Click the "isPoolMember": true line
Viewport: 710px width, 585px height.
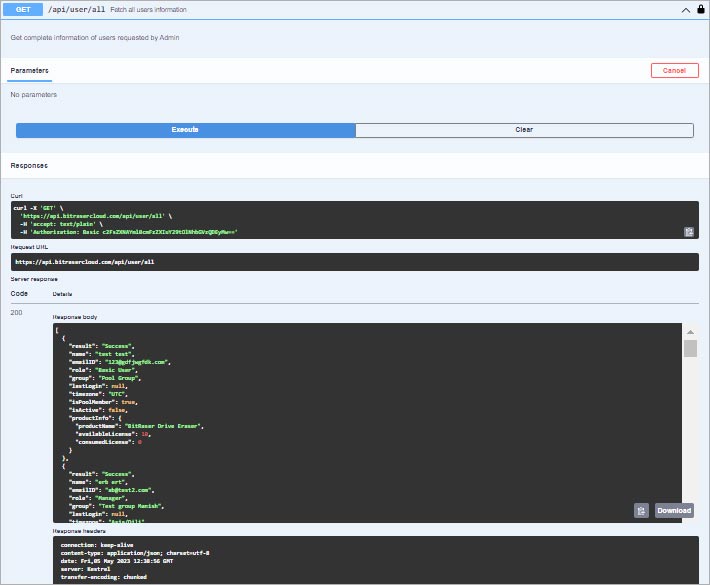coord(103,402)
